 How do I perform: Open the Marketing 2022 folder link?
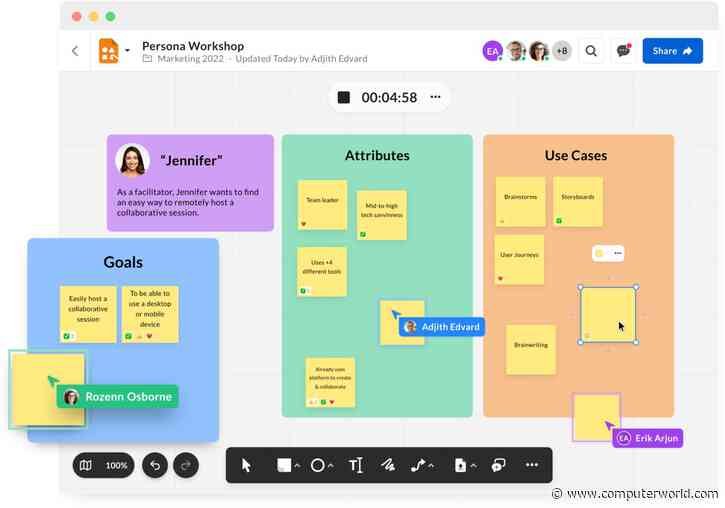click(190, 59)
